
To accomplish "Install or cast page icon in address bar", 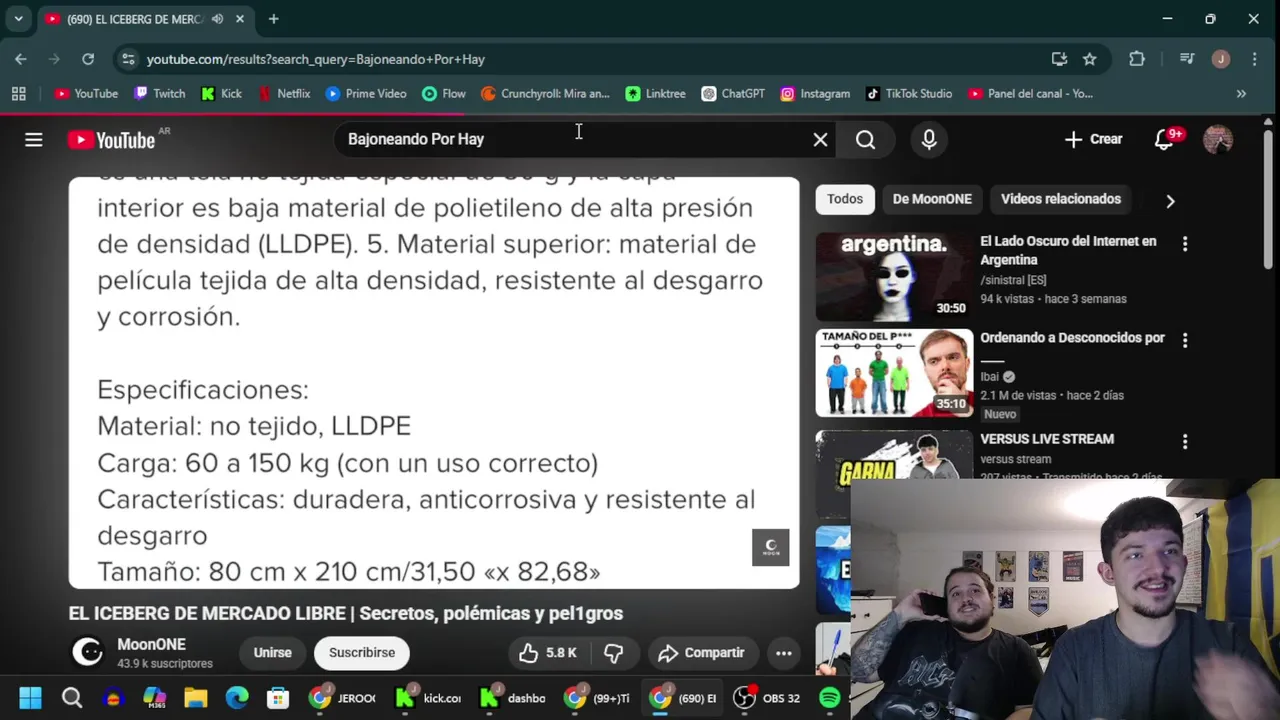I will point(1059,59).
